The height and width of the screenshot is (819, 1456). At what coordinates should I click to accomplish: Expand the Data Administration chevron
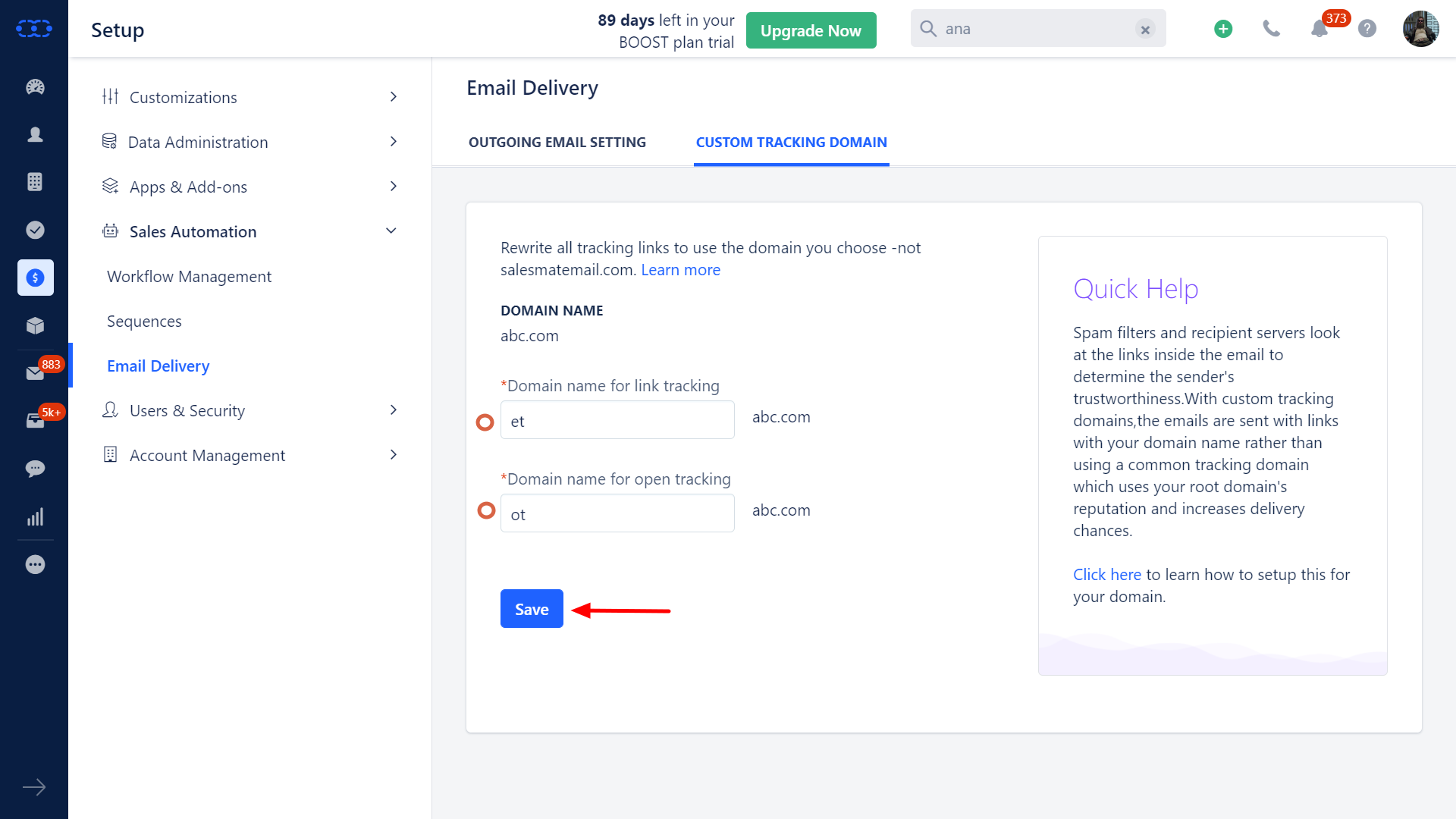pyautogui.click(x=393, y=141)
